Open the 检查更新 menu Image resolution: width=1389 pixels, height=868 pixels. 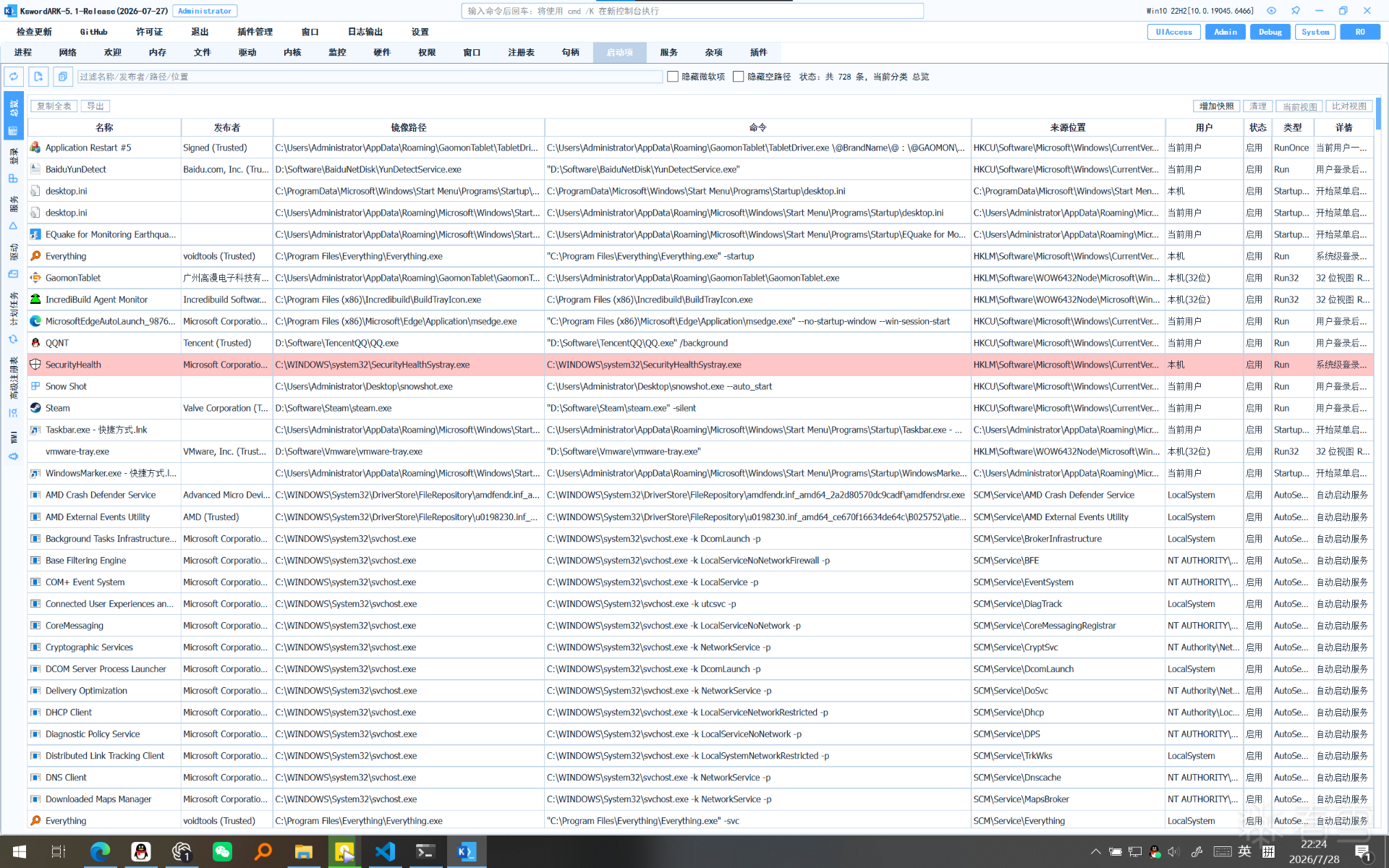[34, 32]
